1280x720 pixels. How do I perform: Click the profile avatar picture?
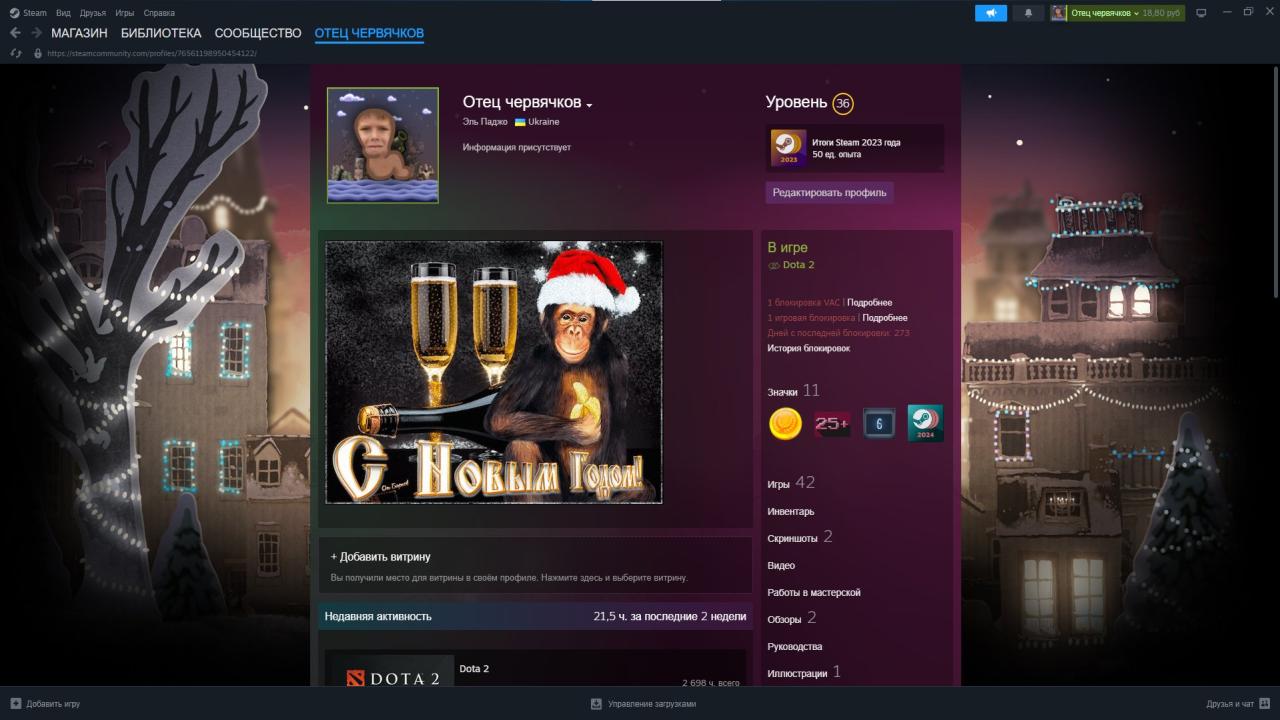(x=383, y=146)
